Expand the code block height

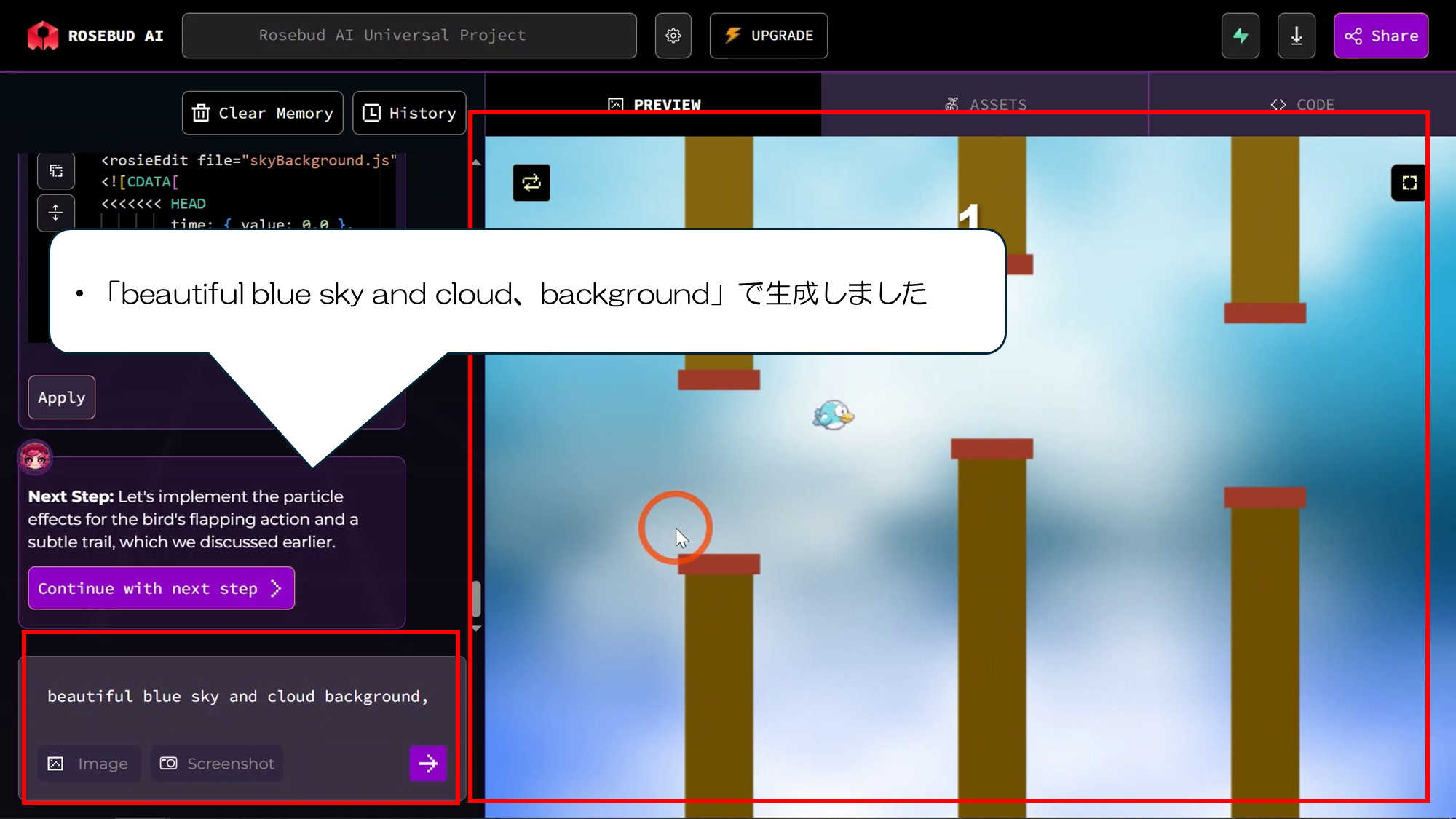(x=56, y=213)
